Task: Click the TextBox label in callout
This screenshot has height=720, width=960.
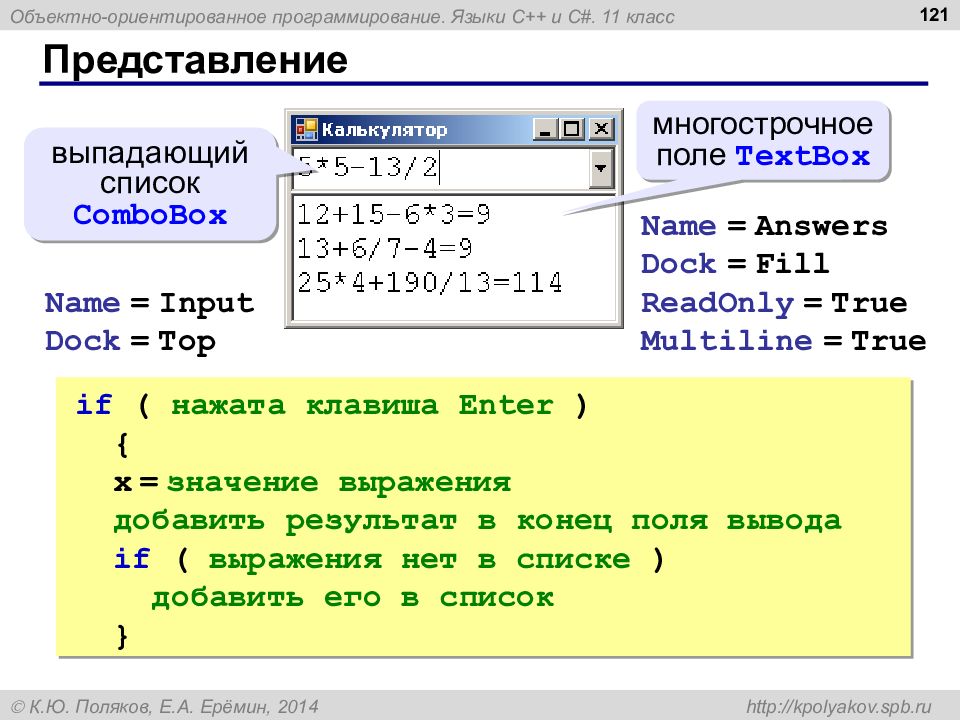Action: click(x=802, y=156)
